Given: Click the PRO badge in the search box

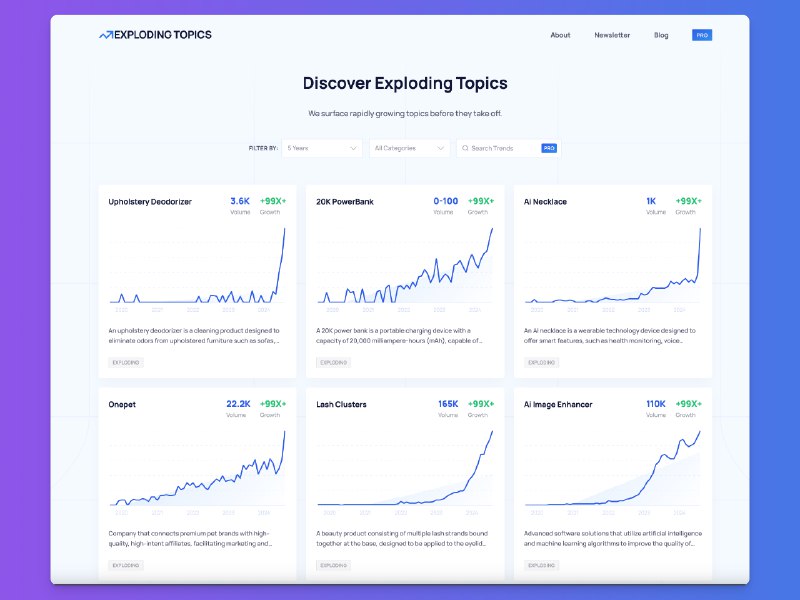Looking at the screenshot, I should 549,148.
